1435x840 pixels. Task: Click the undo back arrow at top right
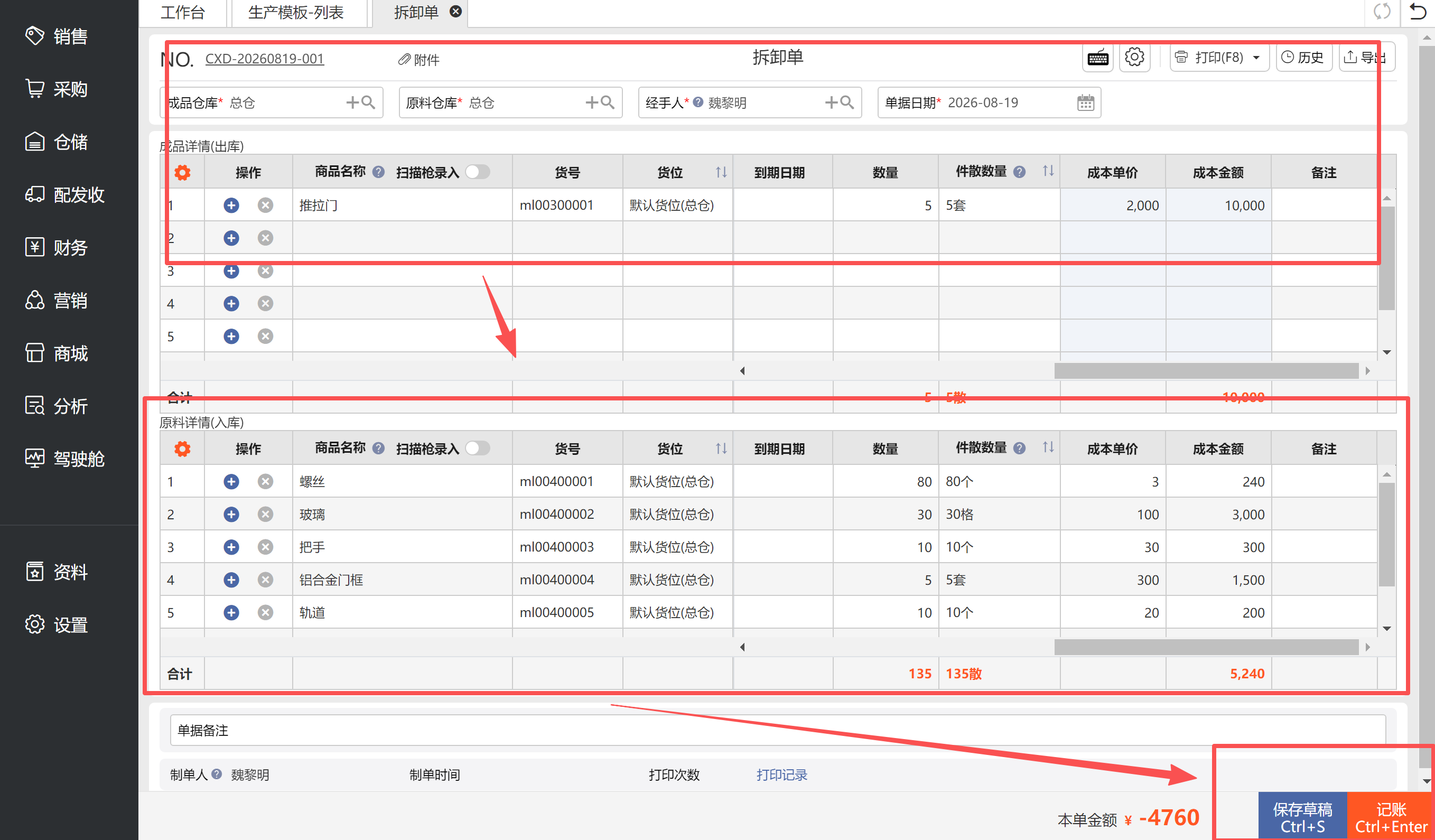[x=1418, y=12]
